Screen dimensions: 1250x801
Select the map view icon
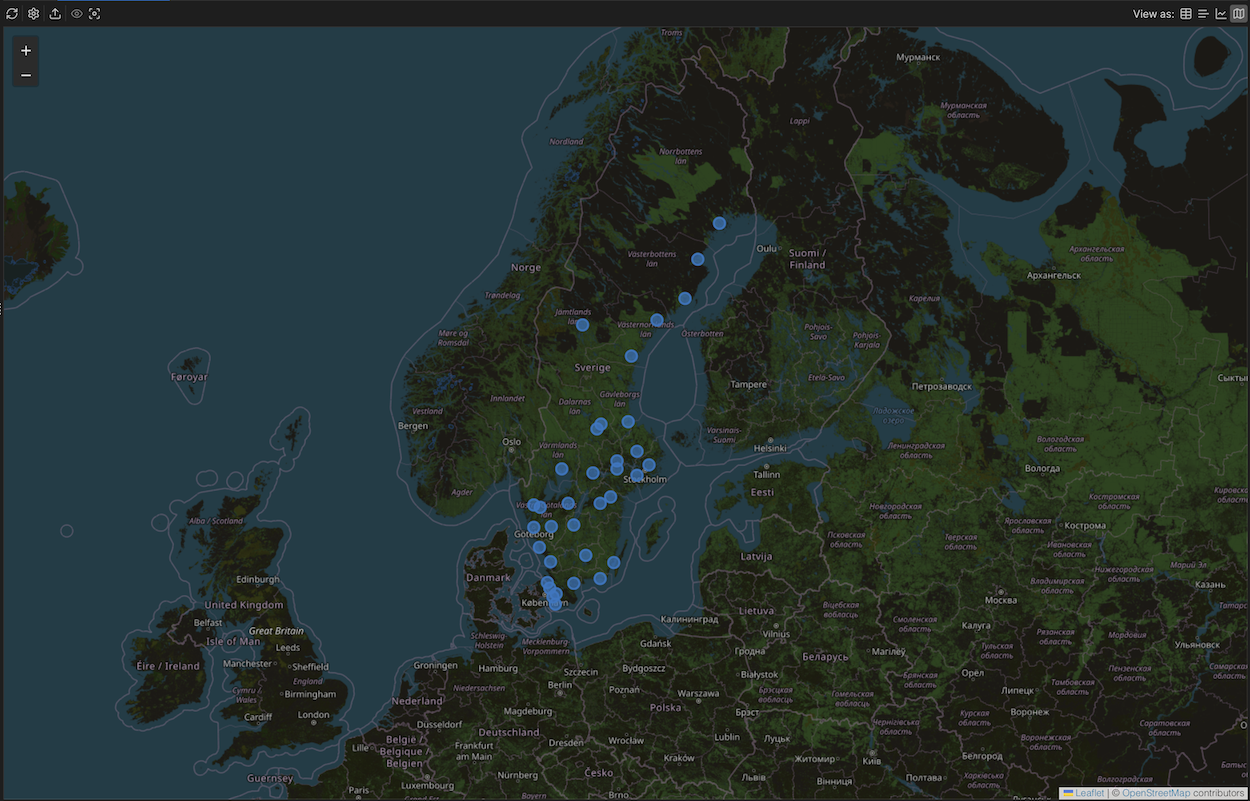point(1239,14)
